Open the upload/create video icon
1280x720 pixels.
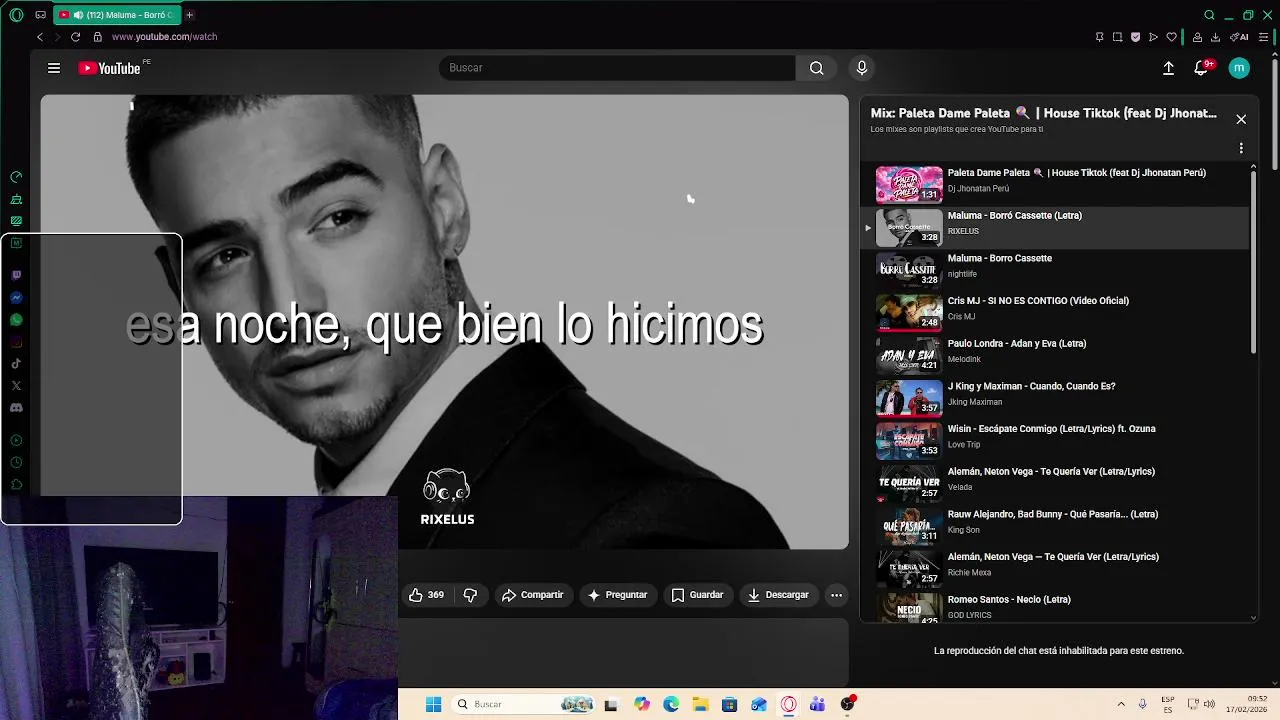point(1168,68)
